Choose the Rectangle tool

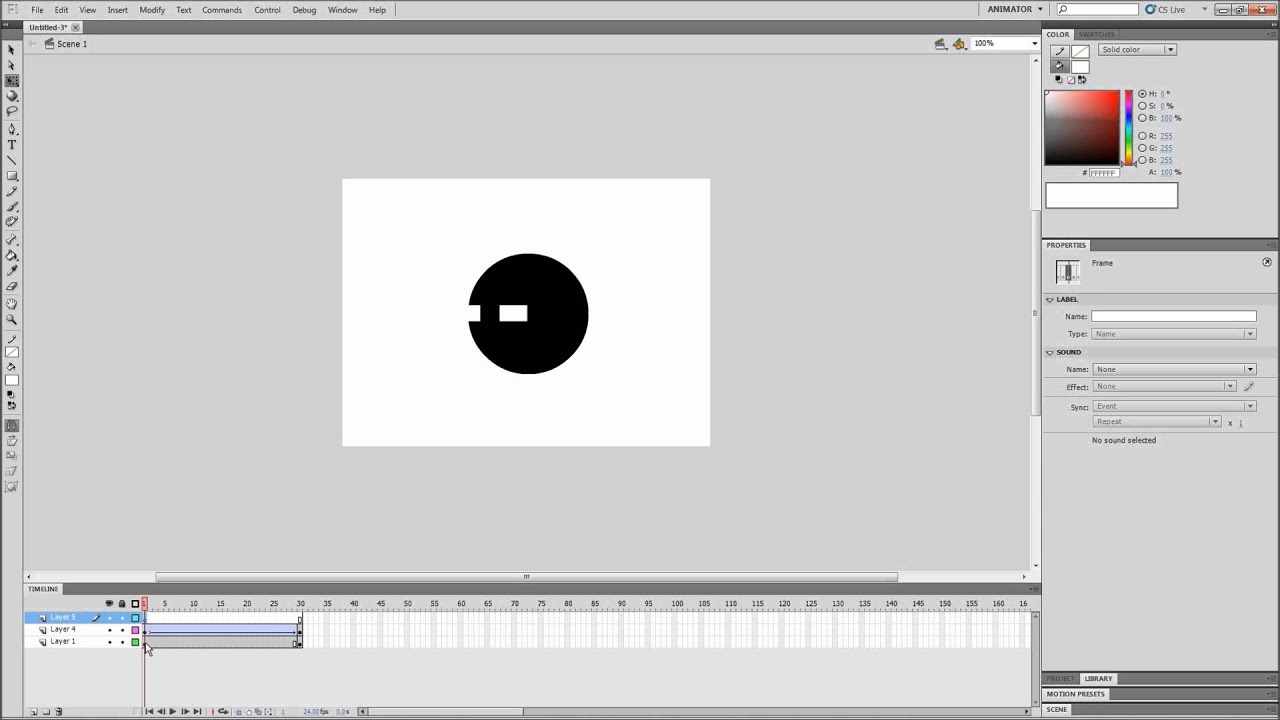[x=12, y=176]
